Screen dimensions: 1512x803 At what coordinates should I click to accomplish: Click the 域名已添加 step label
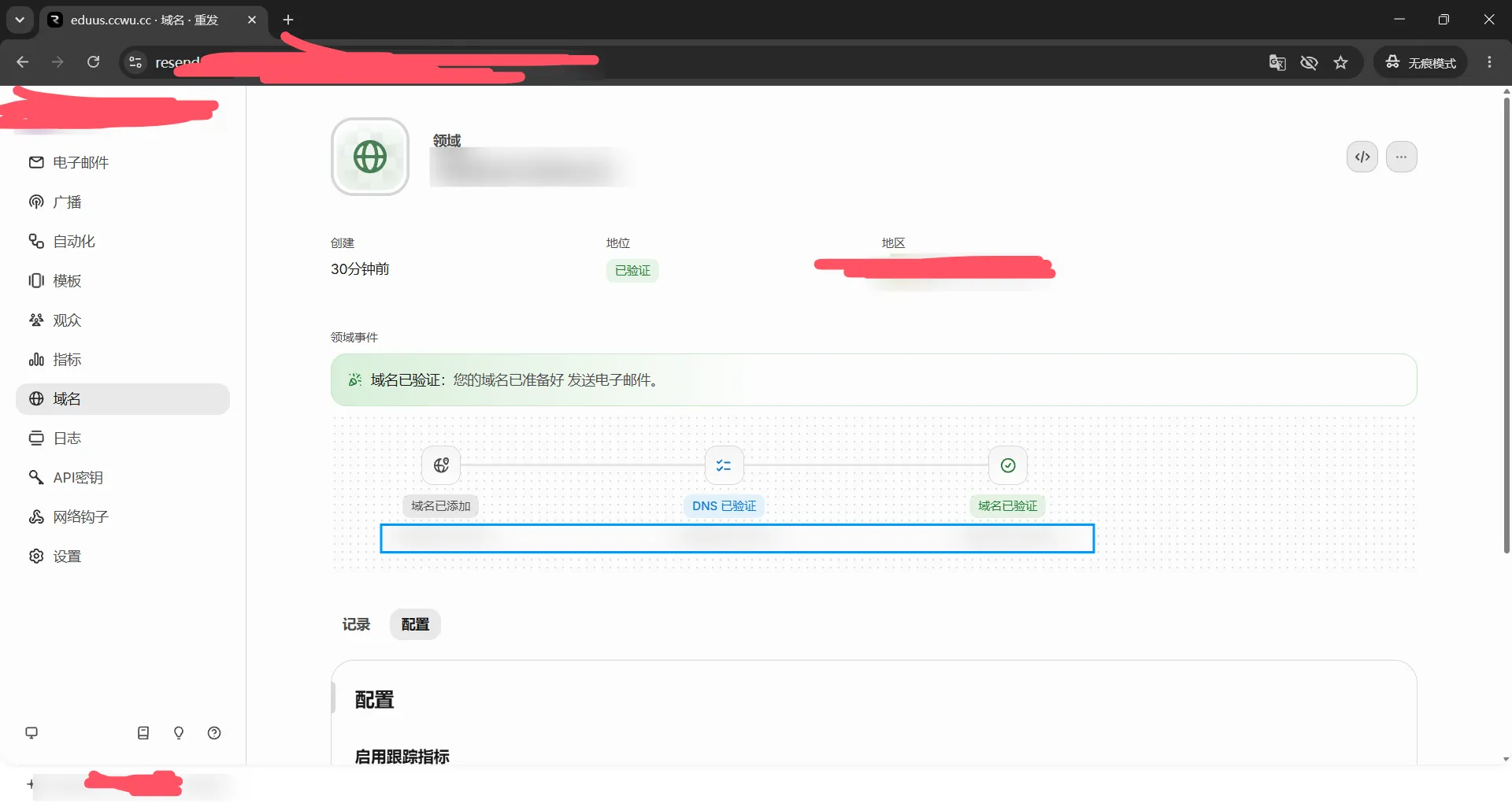point(441,506)
